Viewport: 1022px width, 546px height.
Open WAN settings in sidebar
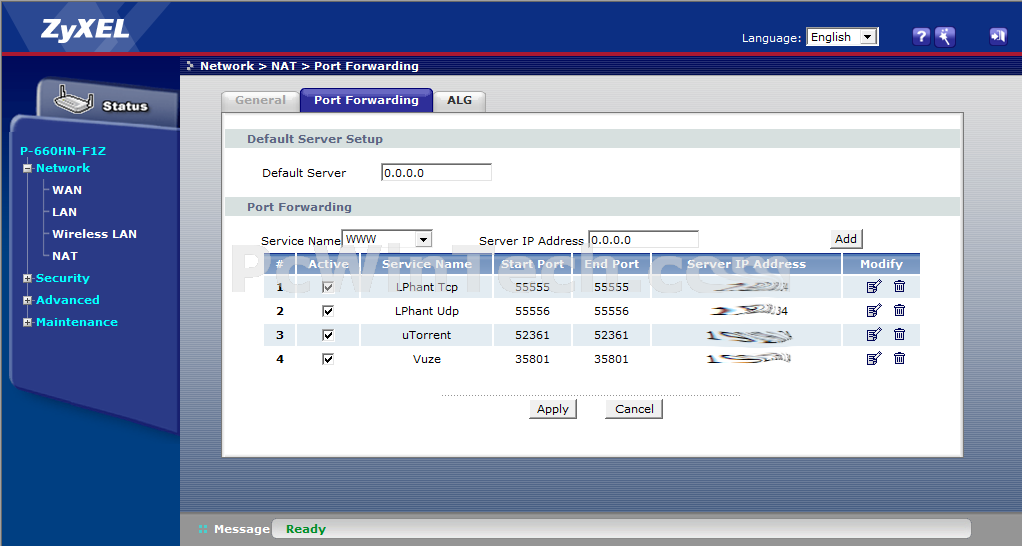click(x=66, y=190)
